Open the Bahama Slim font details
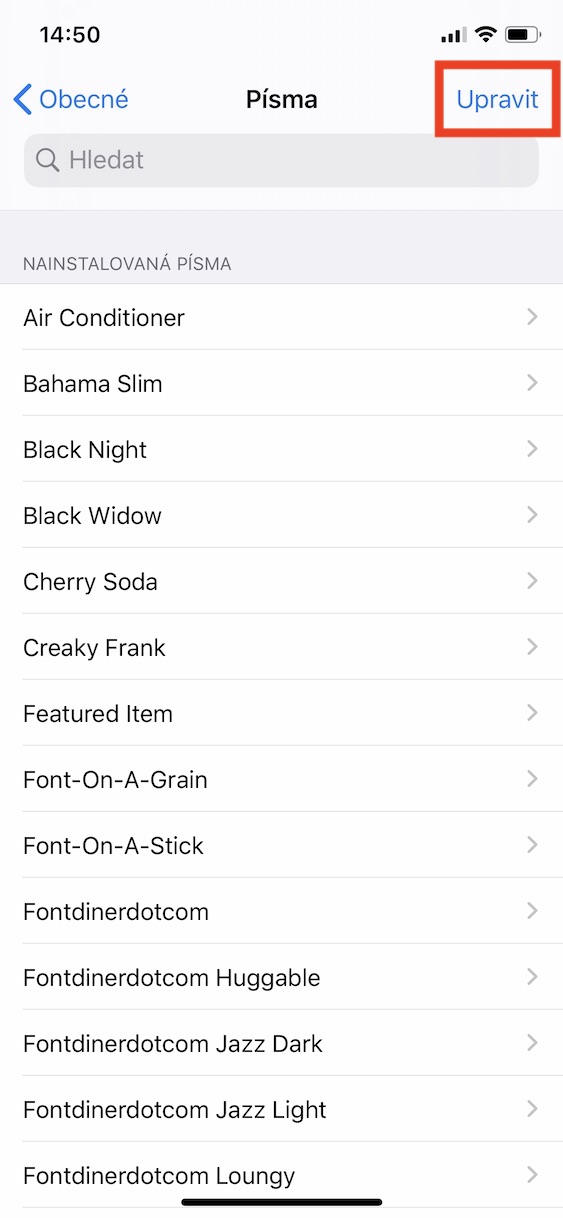Image resolution: width=563 pixels, height=1218 pixels. pyautogui.click(x=281, y=383)
